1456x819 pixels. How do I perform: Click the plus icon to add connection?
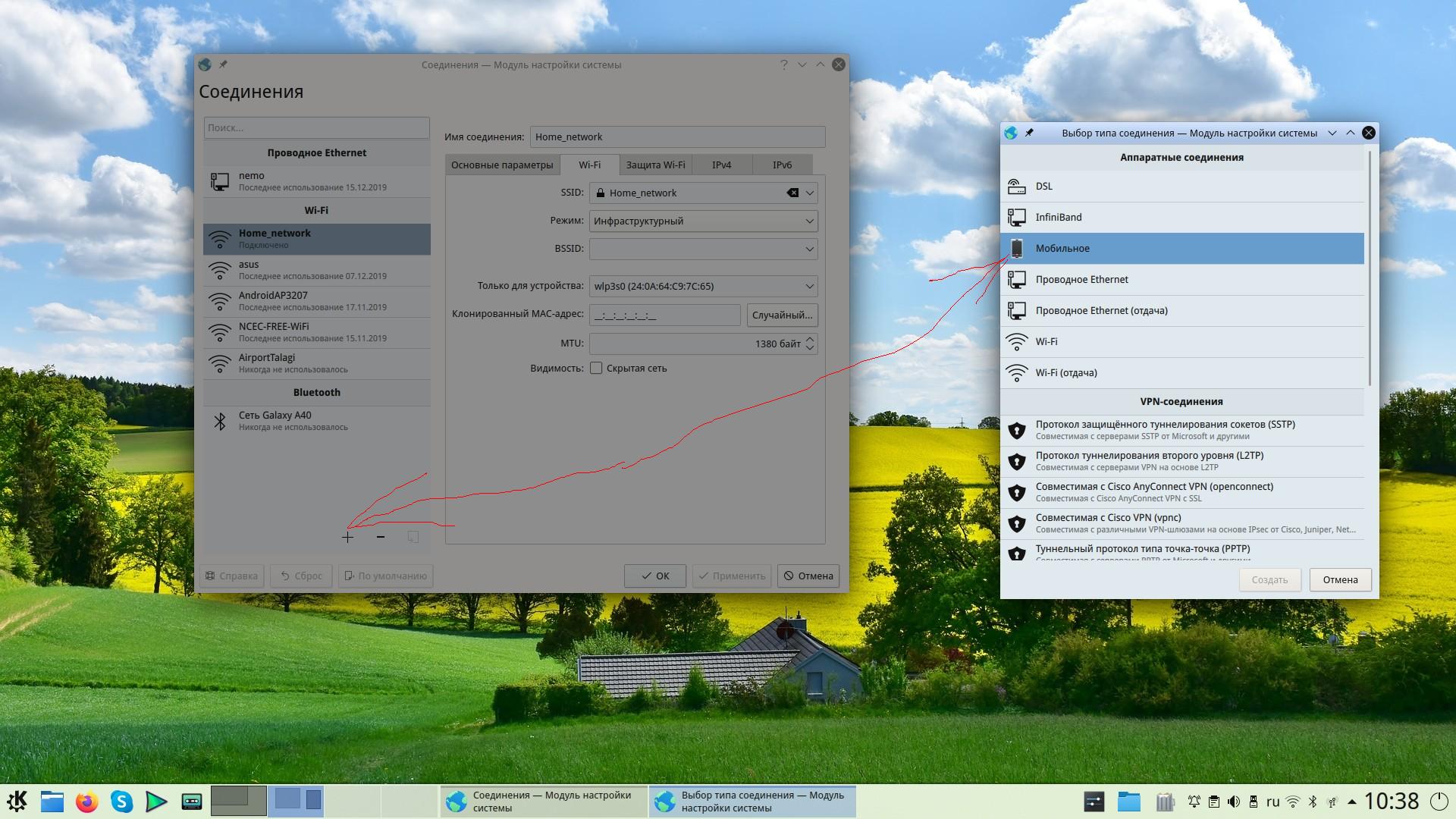pyautogui.click(x=347, y=537)
